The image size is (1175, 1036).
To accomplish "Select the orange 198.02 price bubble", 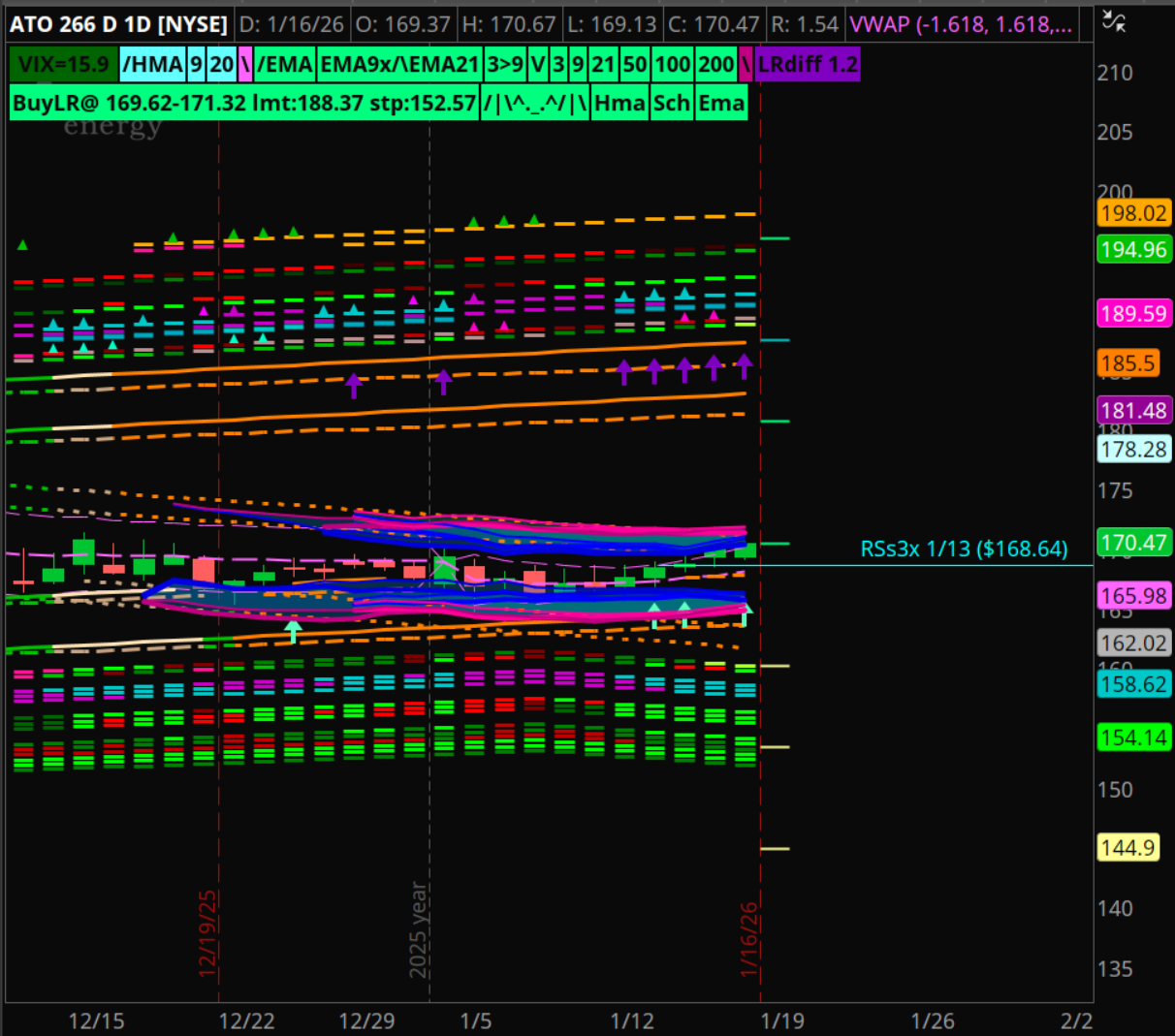I will tap(1133, 213).
